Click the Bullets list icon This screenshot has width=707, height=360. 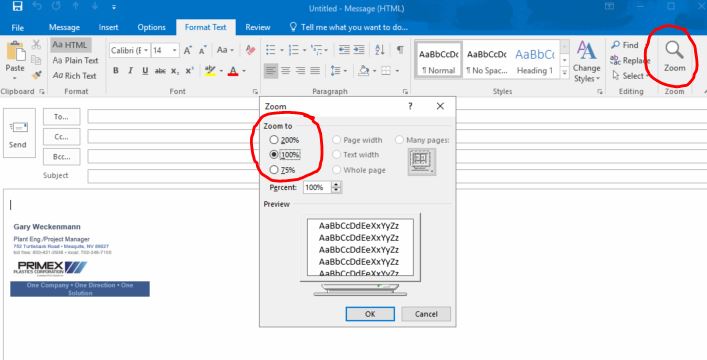[271, 50]
